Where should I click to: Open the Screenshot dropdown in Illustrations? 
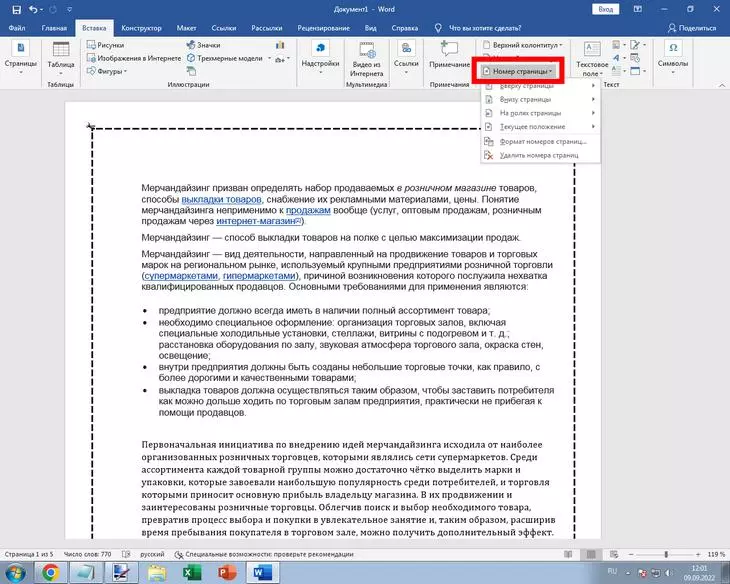point(282,59)
